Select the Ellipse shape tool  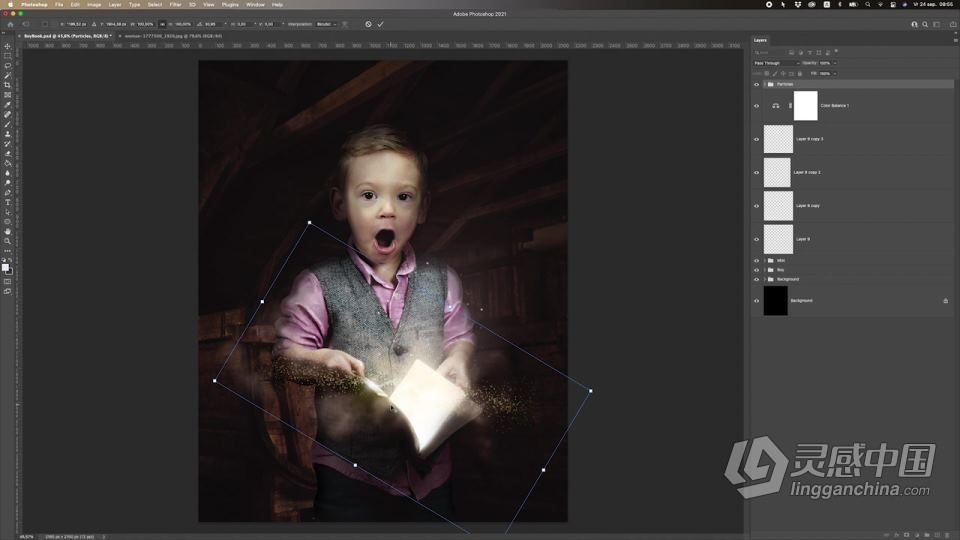[x=7, y=222]
